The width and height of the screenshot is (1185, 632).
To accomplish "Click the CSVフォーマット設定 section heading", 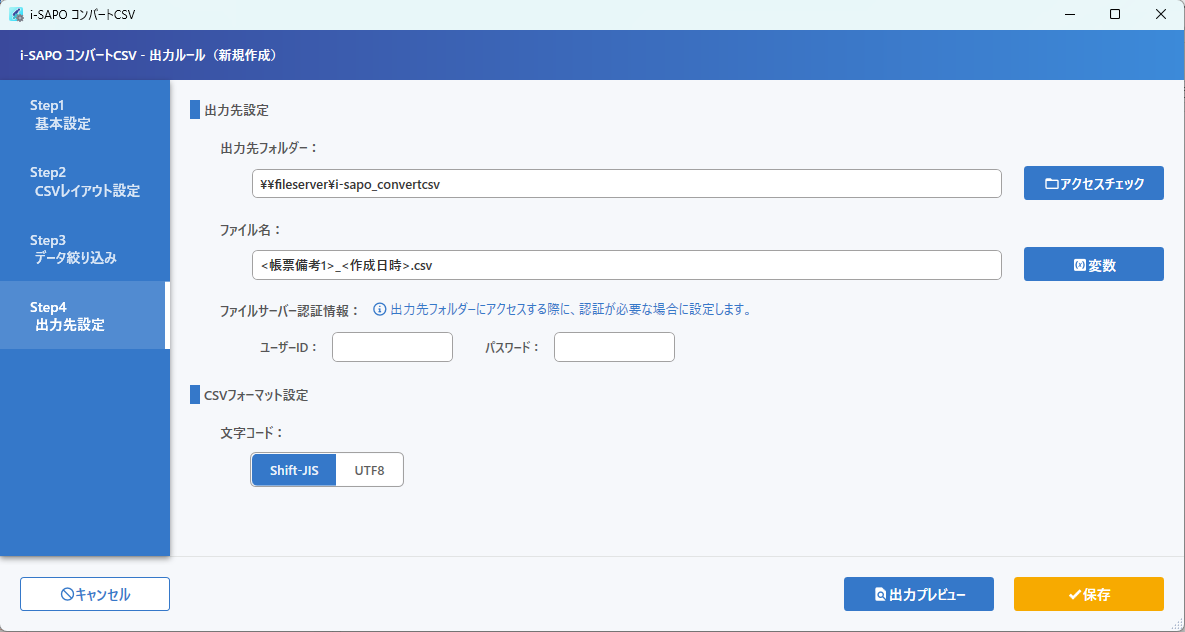I will pyautogui.click(x=256, y=395).
